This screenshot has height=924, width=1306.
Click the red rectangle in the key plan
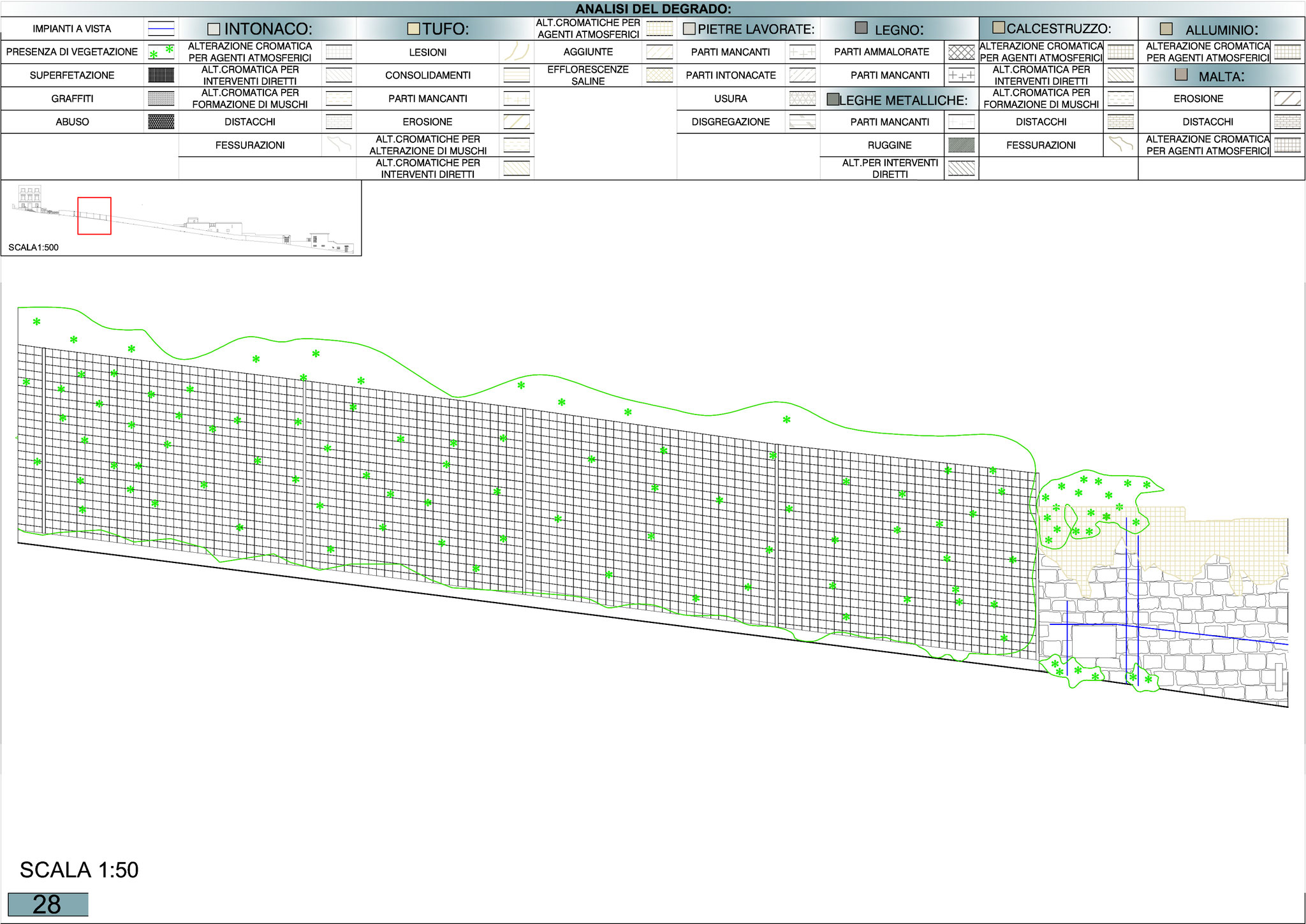click(x=94, y=216)
